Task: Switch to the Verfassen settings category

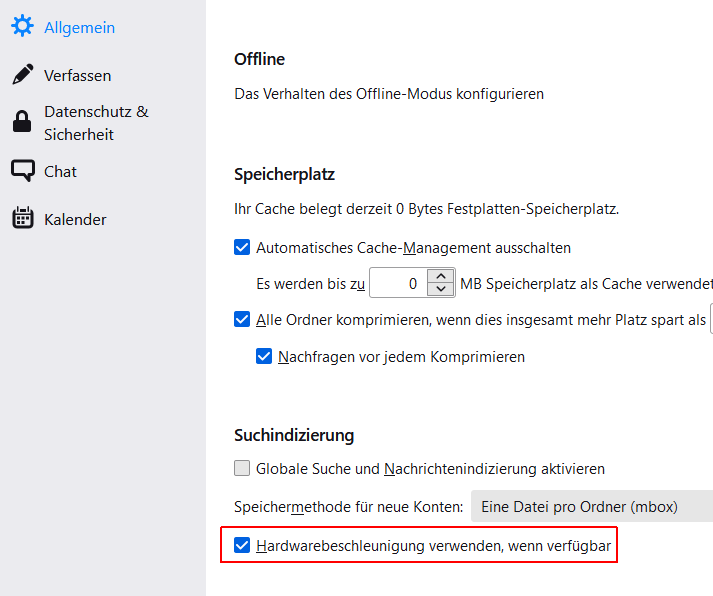Action: pyautogui.click(x=77, y=75)
